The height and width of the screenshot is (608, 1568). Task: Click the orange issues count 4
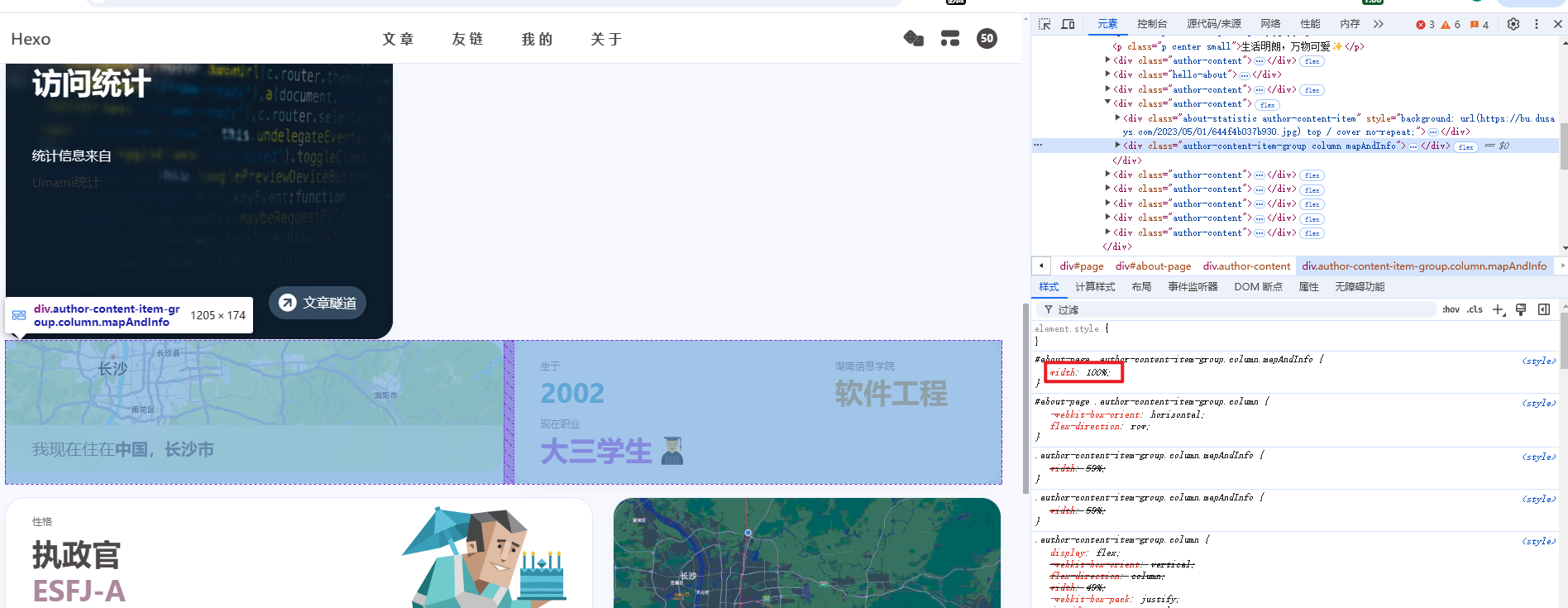coord(1479,25)
